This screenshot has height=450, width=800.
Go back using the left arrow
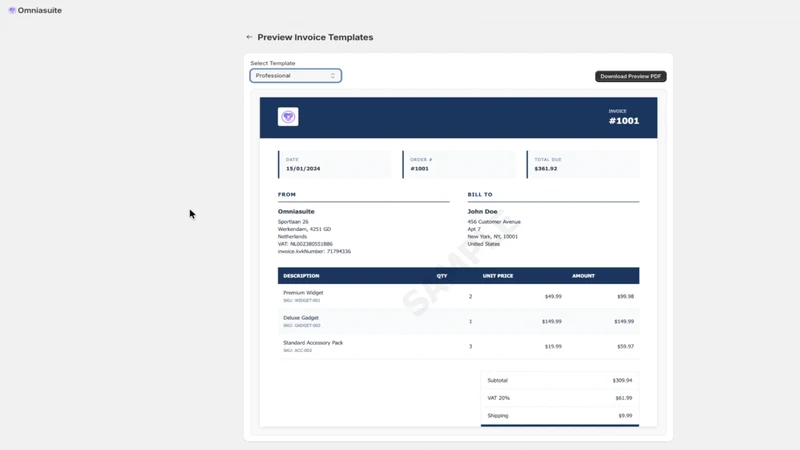pos(249,37)
